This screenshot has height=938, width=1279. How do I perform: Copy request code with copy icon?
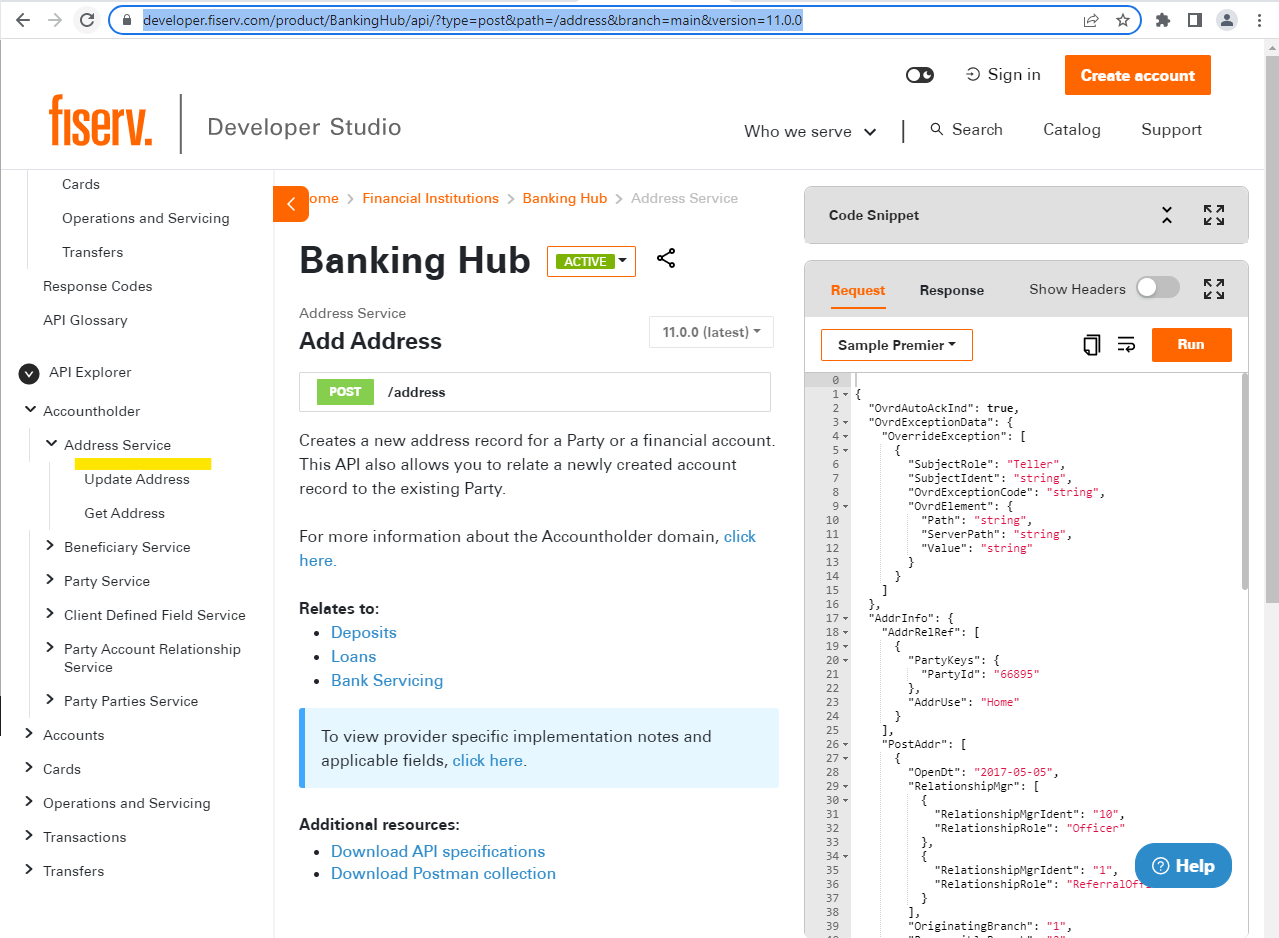[1091, 345]
